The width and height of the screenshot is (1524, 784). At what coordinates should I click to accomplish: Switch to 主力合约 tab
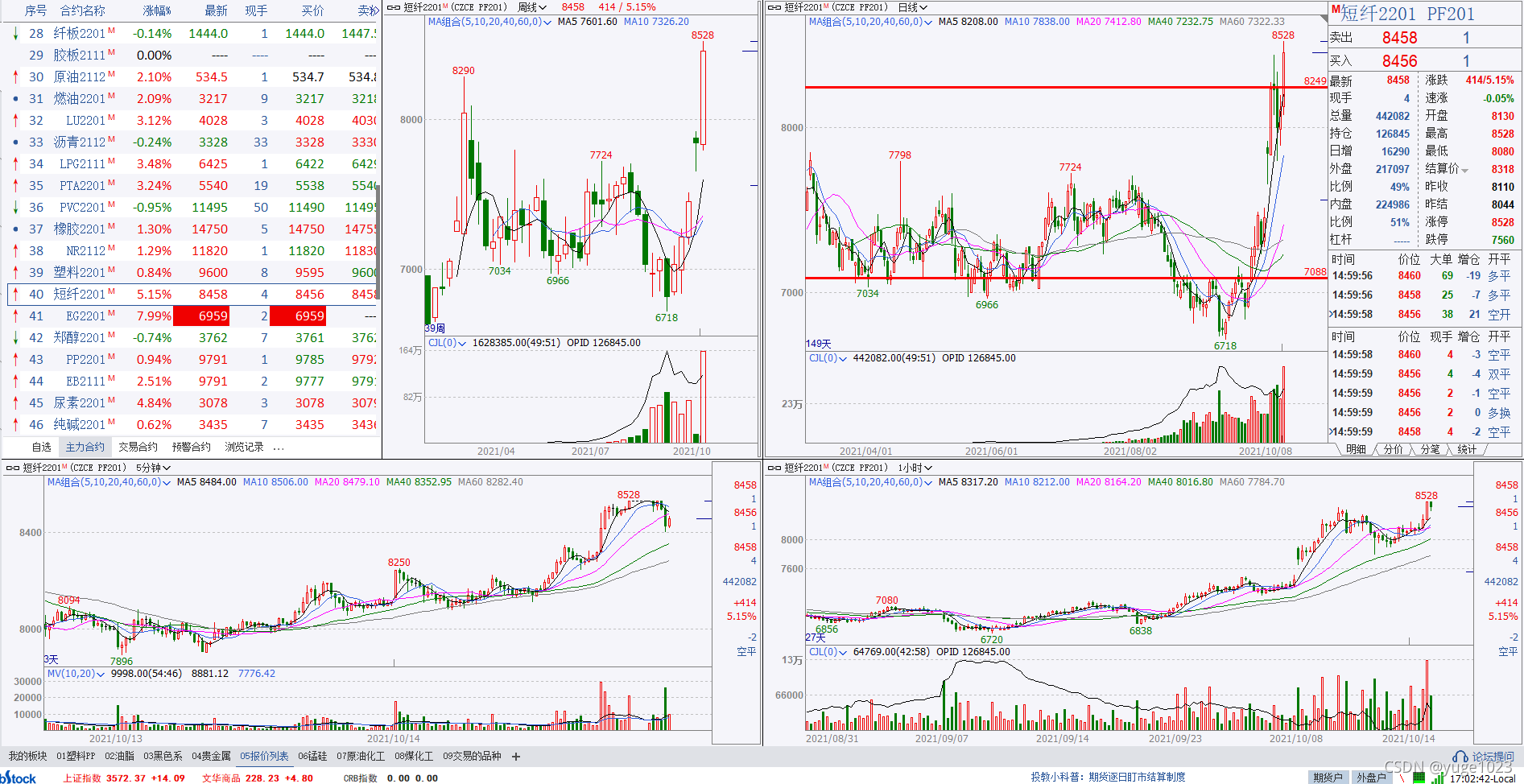point(85,448)
